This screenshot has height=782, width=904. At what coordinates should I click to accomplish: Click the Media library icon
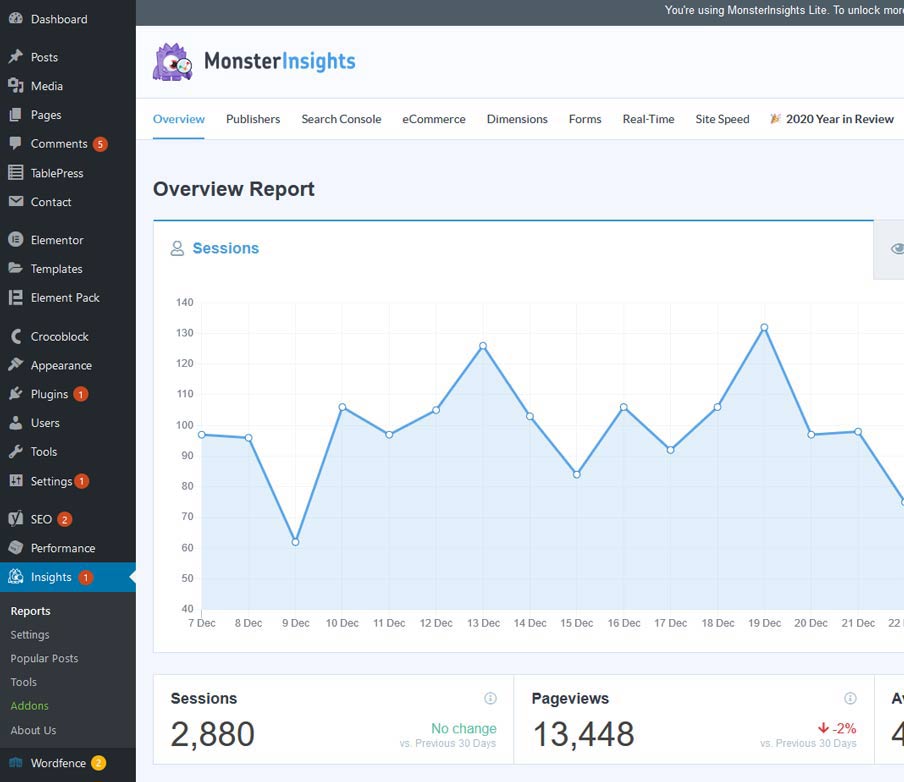coord(16,86)
